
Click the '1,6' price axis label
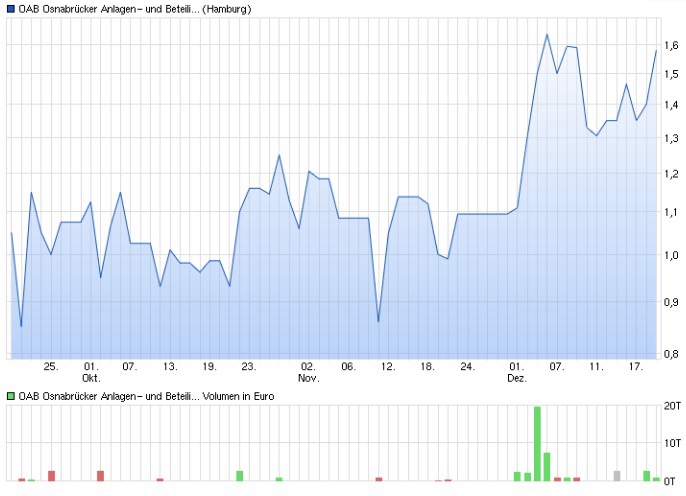tap(668, 46)
